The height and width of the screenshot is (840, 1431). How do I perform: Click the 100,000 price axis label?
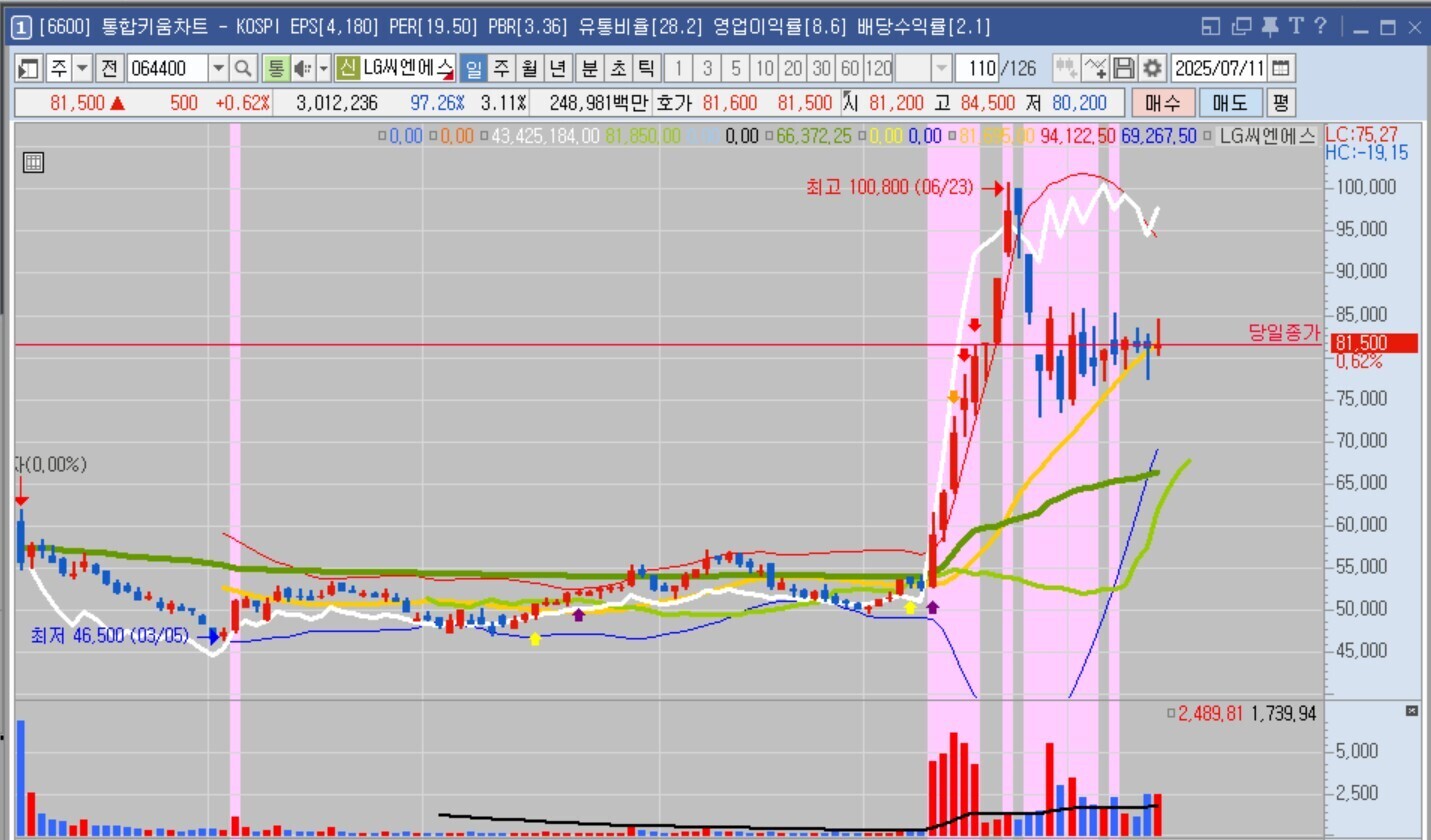[1364, 187]
